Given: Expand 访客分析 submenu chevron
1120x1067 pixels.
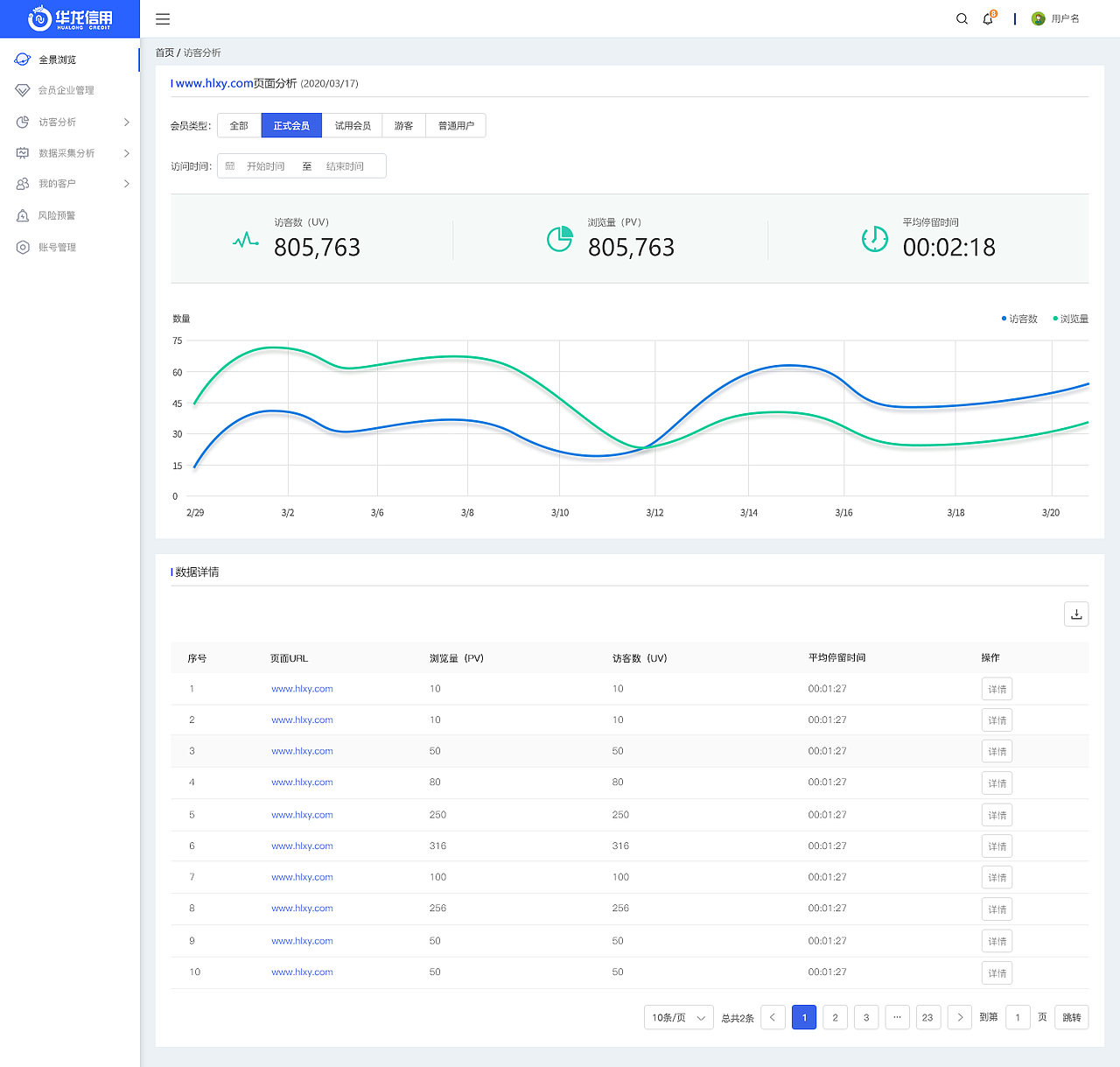Looking at the screenshot, I should 127,122.
